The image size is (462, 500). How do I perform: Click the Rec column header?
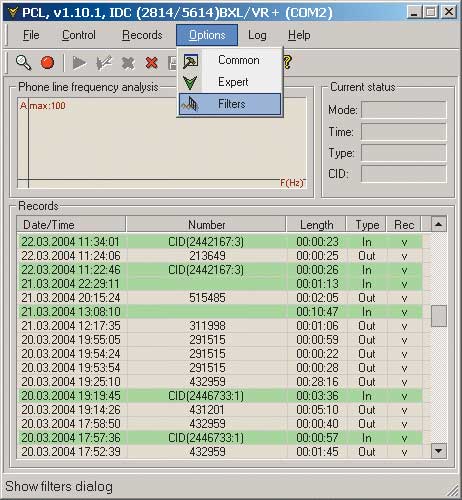(404, 224)
